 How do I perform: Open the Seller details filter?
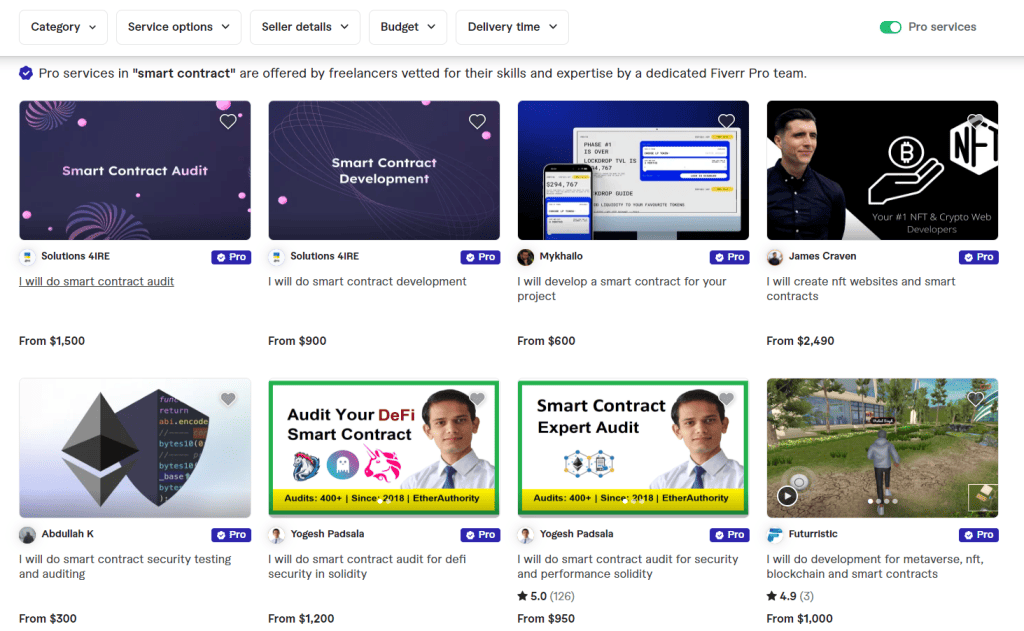point(304,27)
